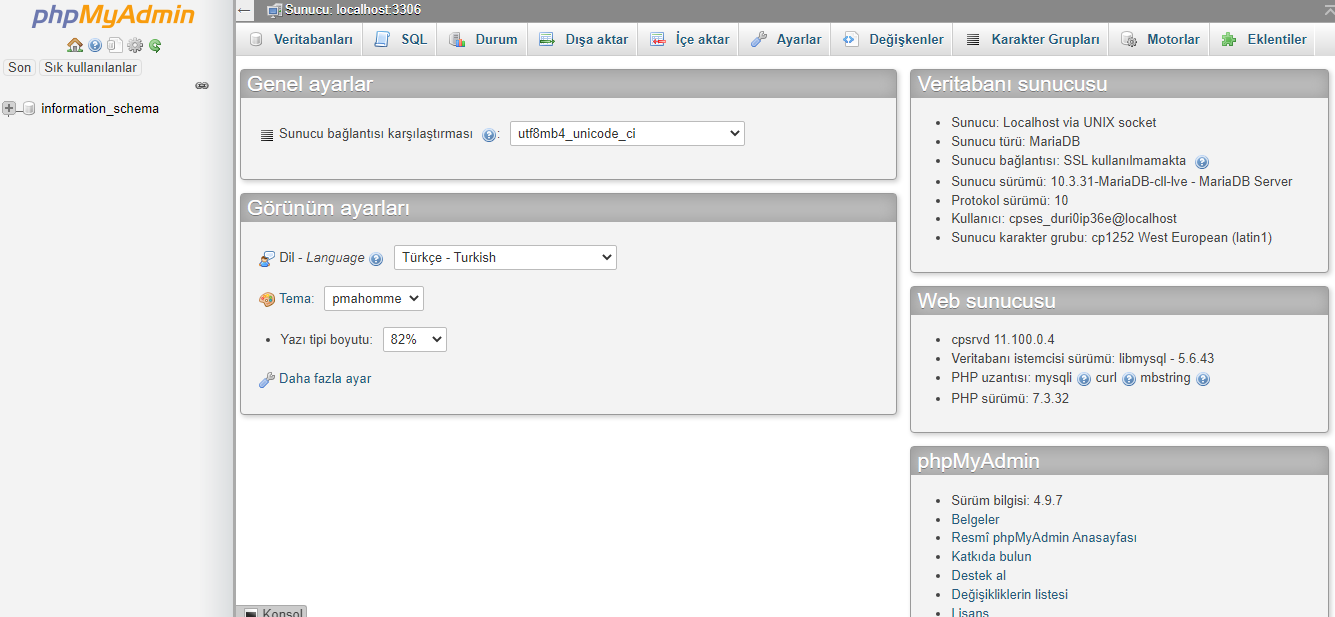Viewport: 1335px width, 617px height.
Task: Reload navigation panel with green arrow icon
Action: click(x=155, y=45)
